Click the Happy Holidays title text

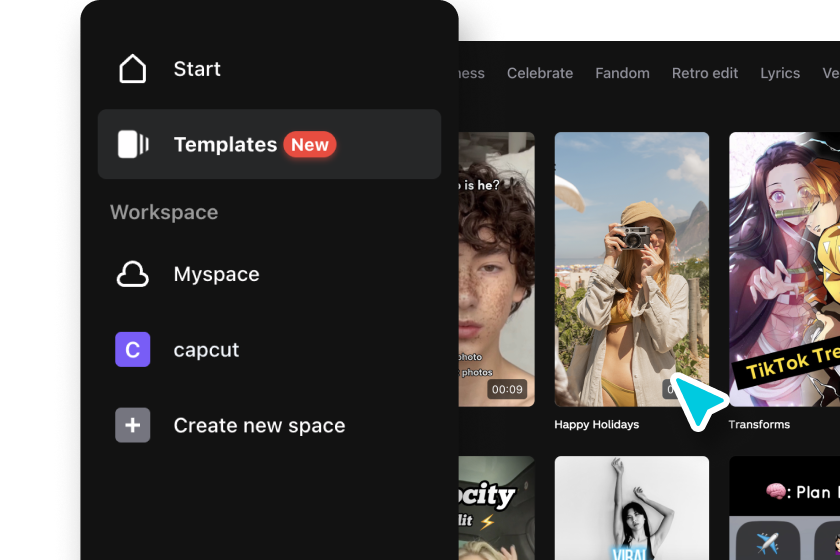597,424
